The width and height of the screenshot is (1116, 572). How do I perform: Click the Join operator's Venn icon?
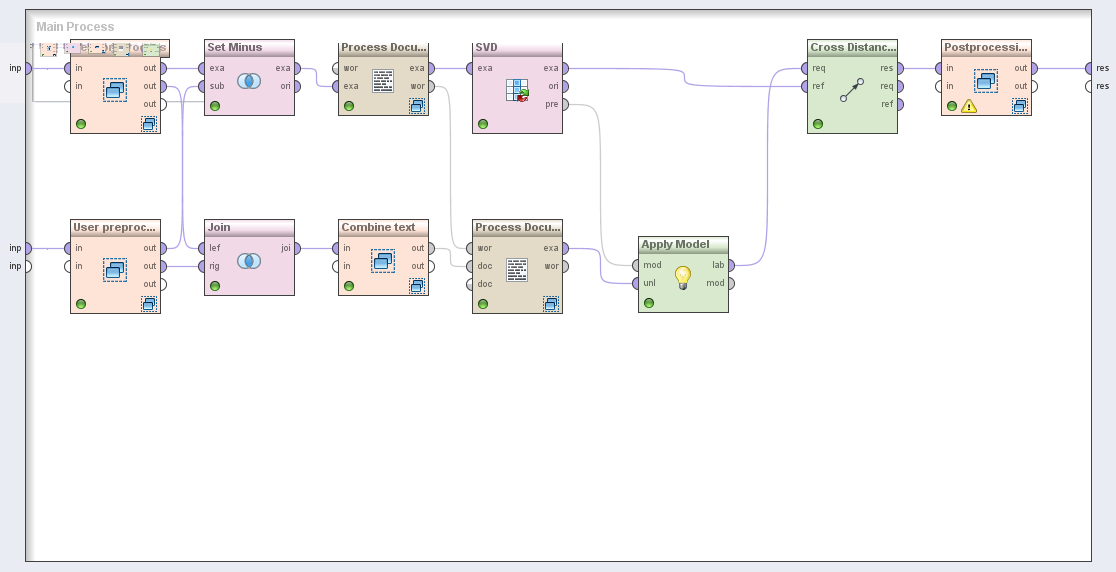coord(249,261)
